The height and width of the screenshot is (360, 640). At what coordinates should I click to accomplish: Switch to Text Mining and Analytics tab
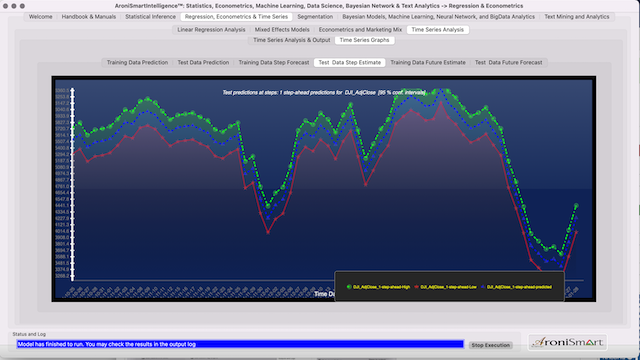pyautogui.click(x=577, y=17)
